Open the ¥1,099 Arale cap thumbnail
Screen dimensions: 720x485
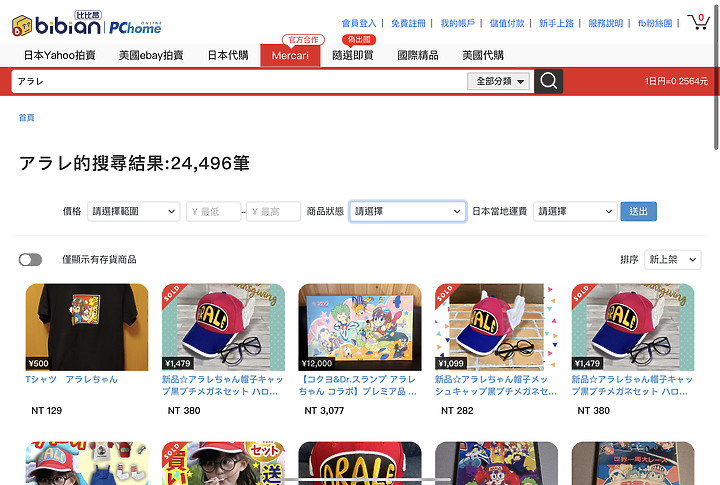tap(496, 327)
